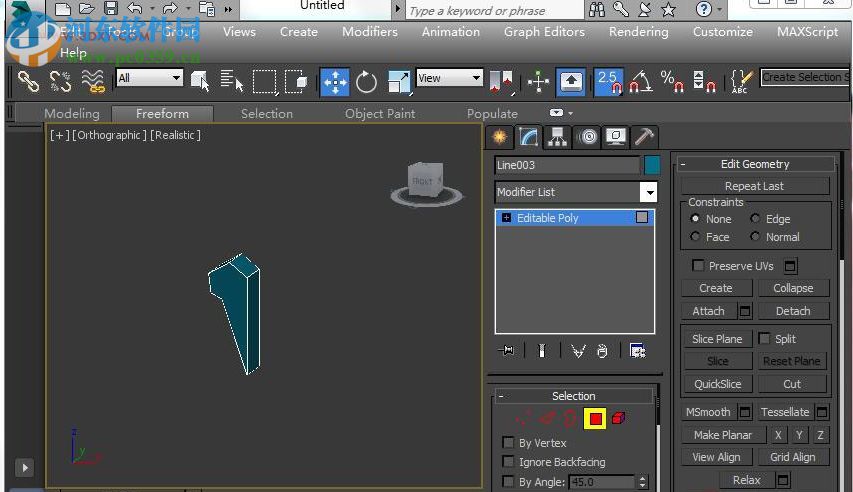Click the Collapse button
The height and width of the screenshot is (492, 853).
[793, 288]
